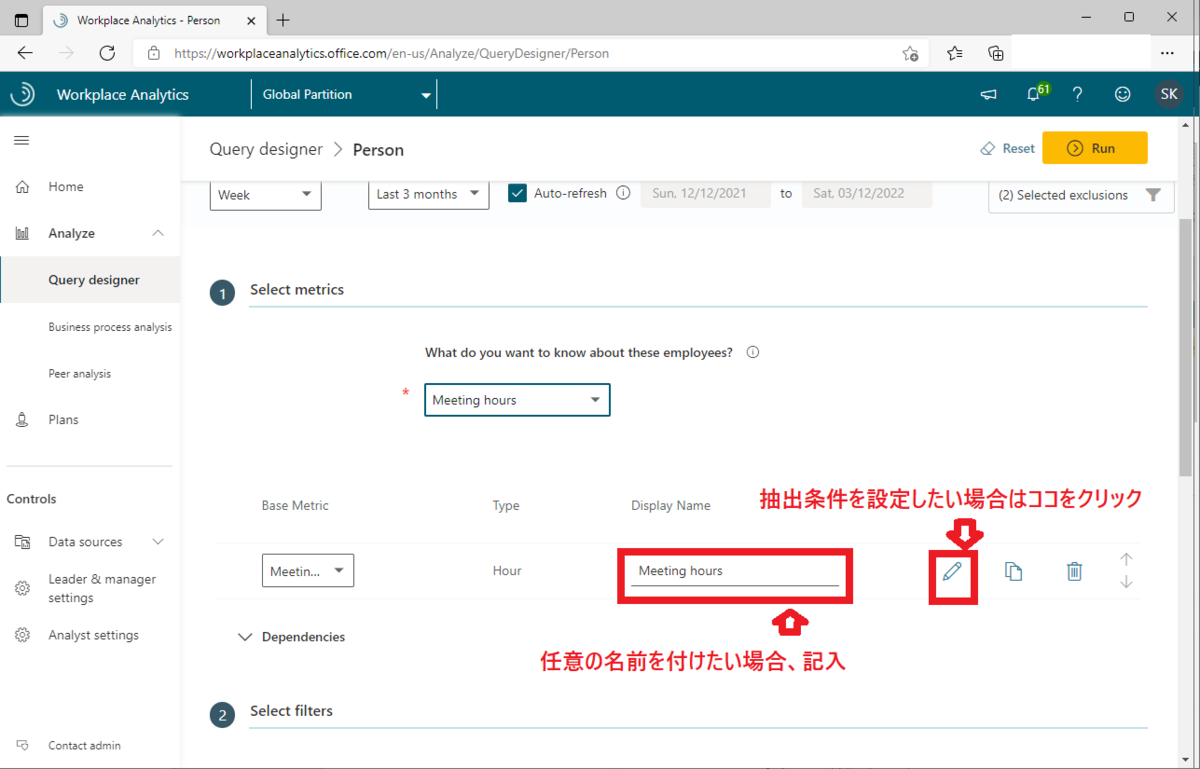The width and height of the screenshot is (1200, 769).
Task: Click the Select metrics section heading
Action: (297, 289)
